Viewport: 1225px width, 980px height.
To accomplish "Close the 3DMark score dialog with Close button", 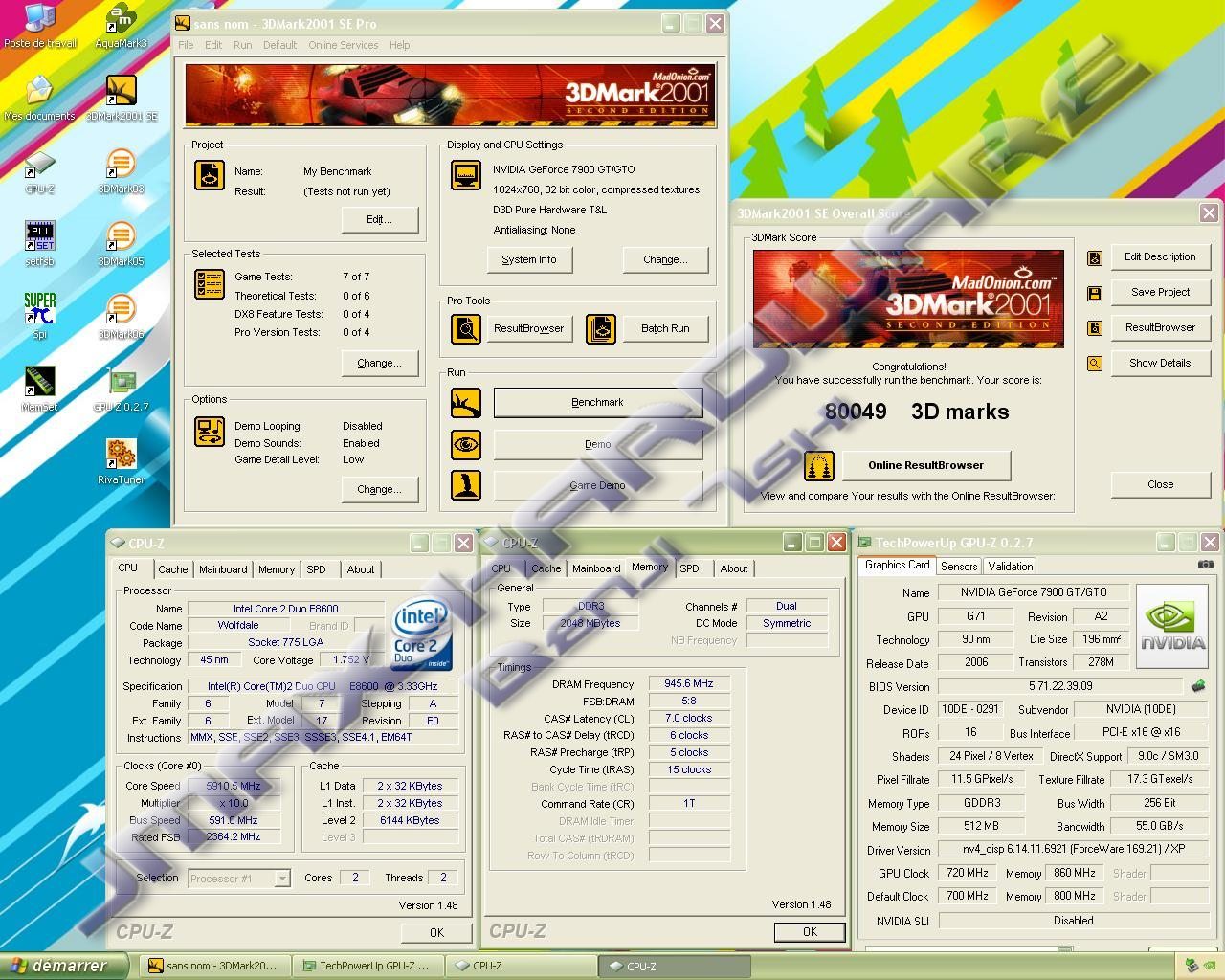I will [x=1160, y=484].
